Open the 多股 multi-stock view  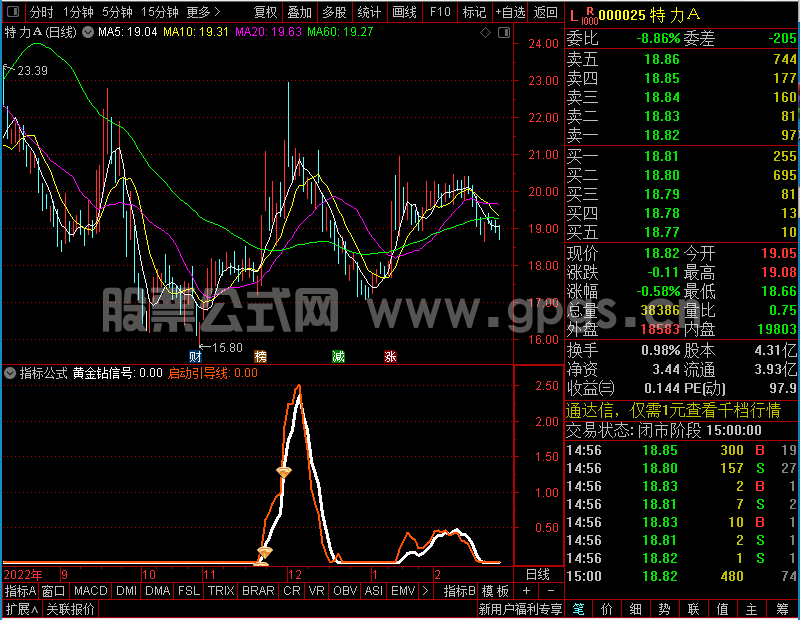pyautogui.click(x=334, y=12)
